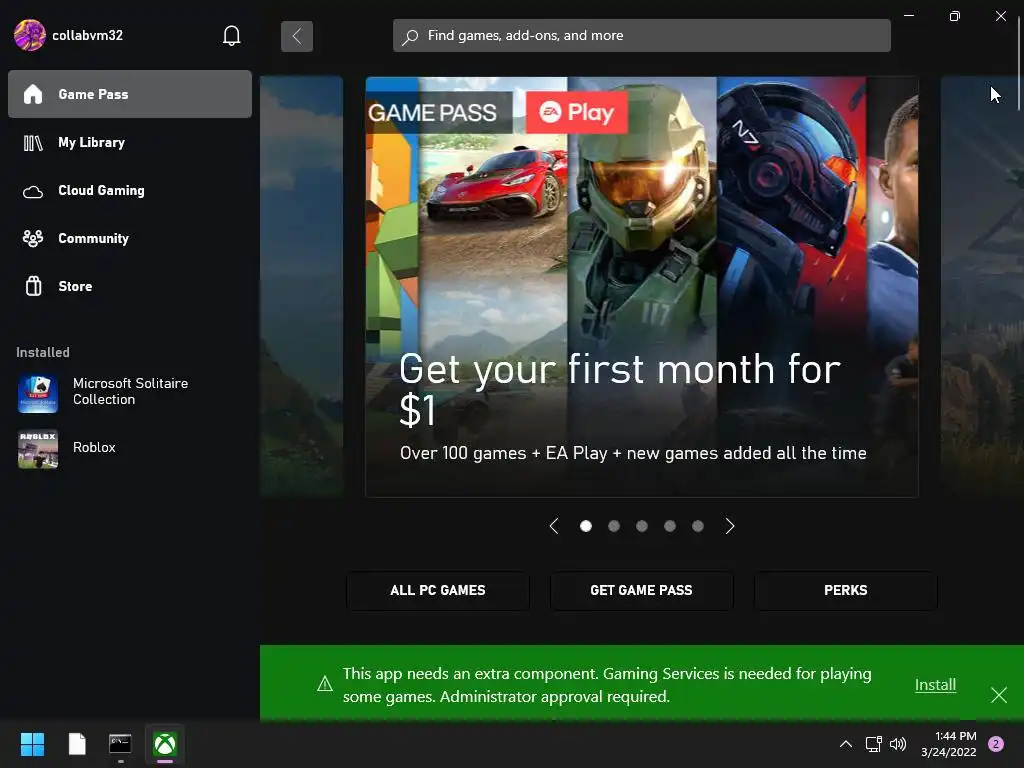Select the first carousel dot
This screenshot has width=1024, height=768.
pos(586,526)
